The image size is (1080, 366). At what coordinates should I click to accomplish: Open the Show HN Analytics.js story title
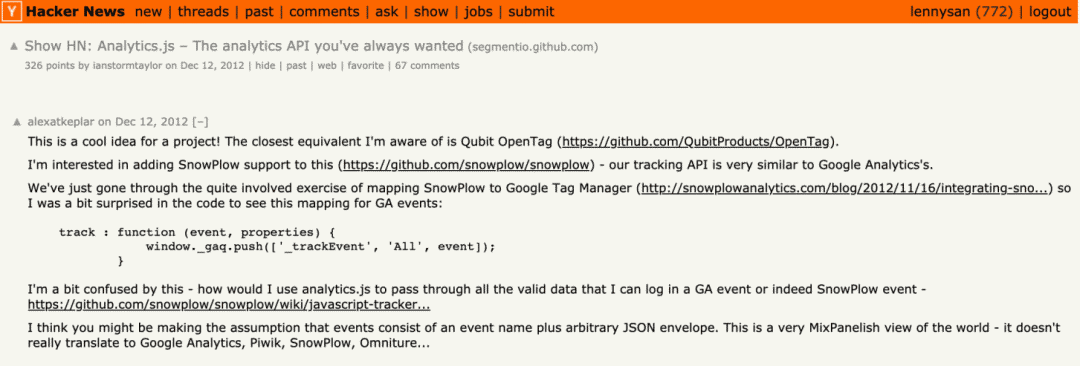[x=244, y=46]
